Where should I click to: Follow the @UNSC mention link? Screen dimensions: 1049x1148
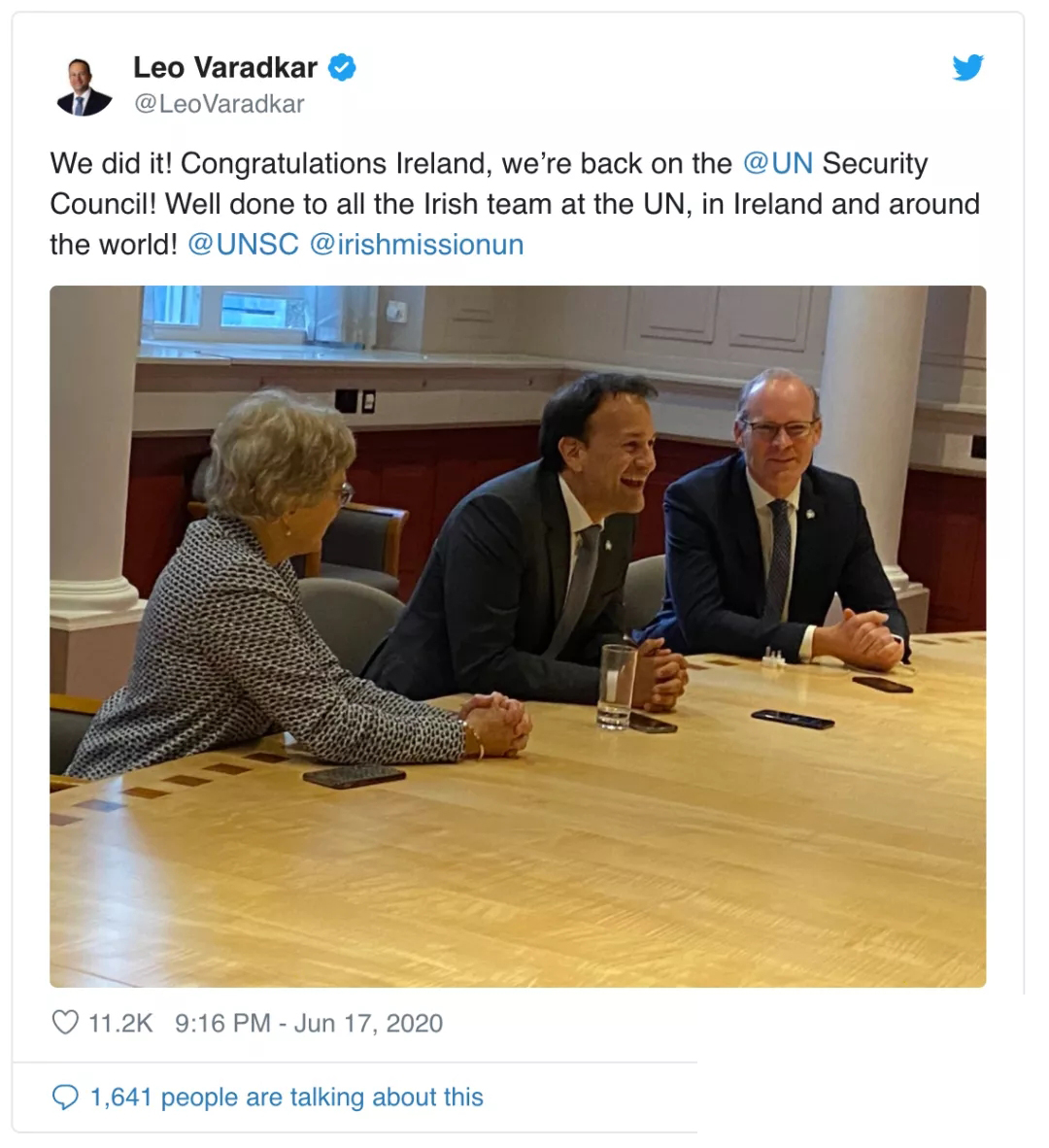[243, 245]
